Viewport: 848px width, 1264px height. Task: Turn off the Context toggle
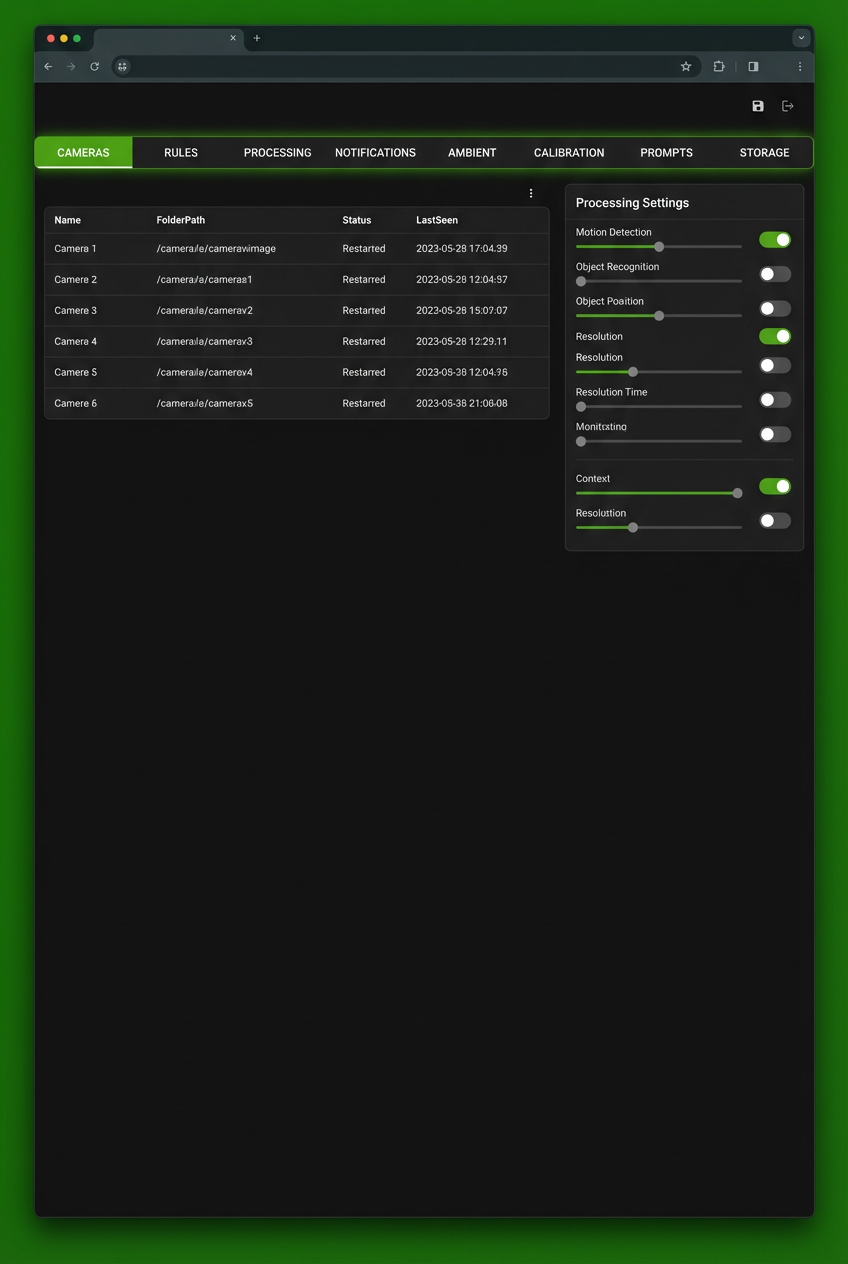[775, 487]
